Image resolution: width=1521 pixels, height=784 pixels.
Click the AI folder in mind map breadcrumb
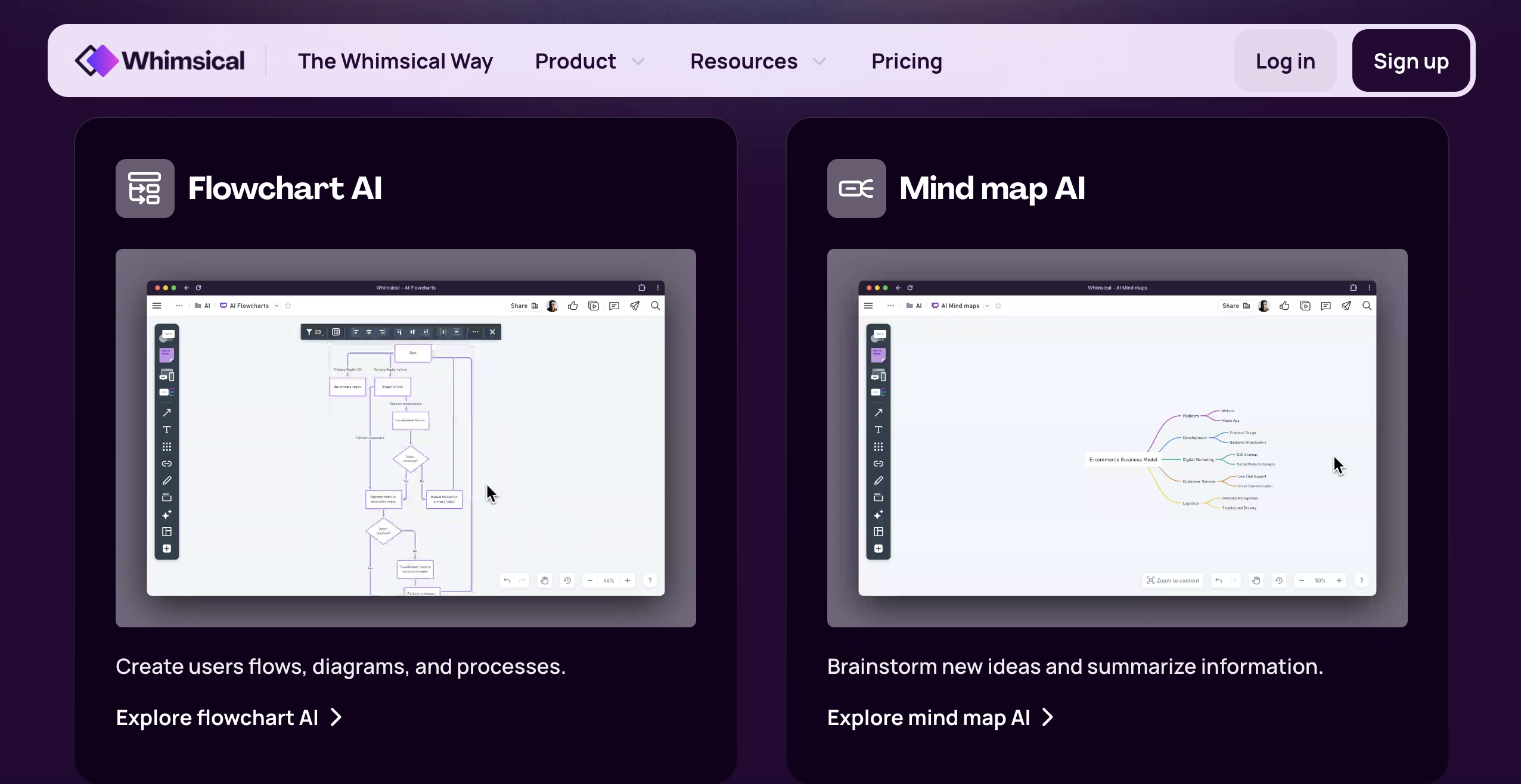pyautogui.click(x=914, y=306)
